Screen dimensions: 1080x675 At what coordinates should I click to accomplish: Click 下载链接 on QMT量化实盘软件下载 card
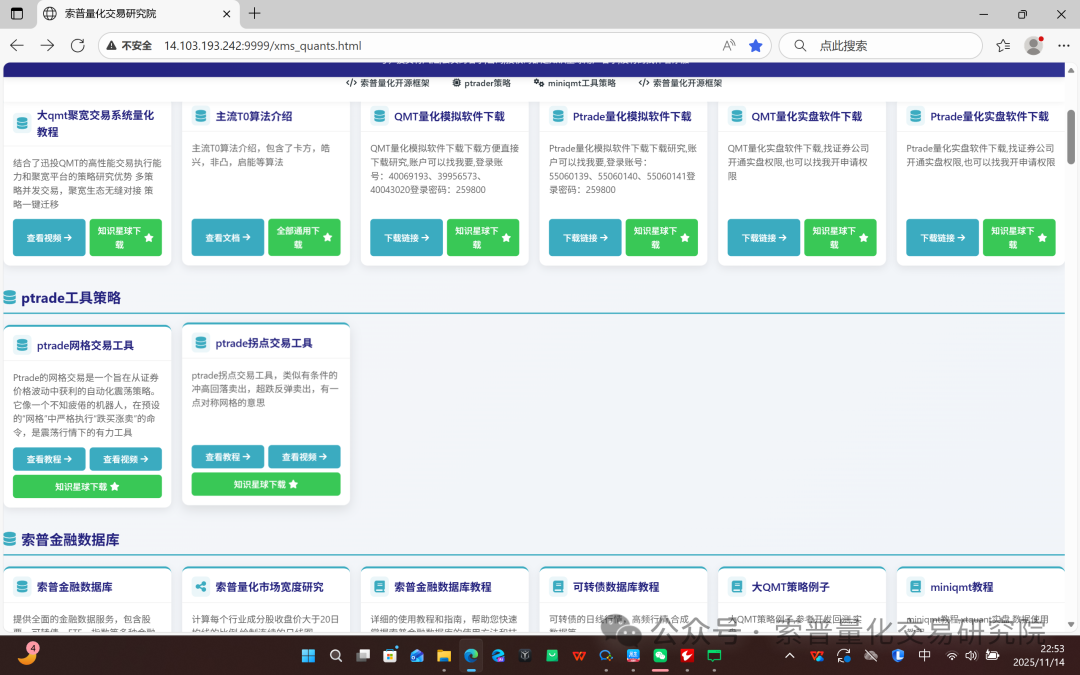(764, 238)
